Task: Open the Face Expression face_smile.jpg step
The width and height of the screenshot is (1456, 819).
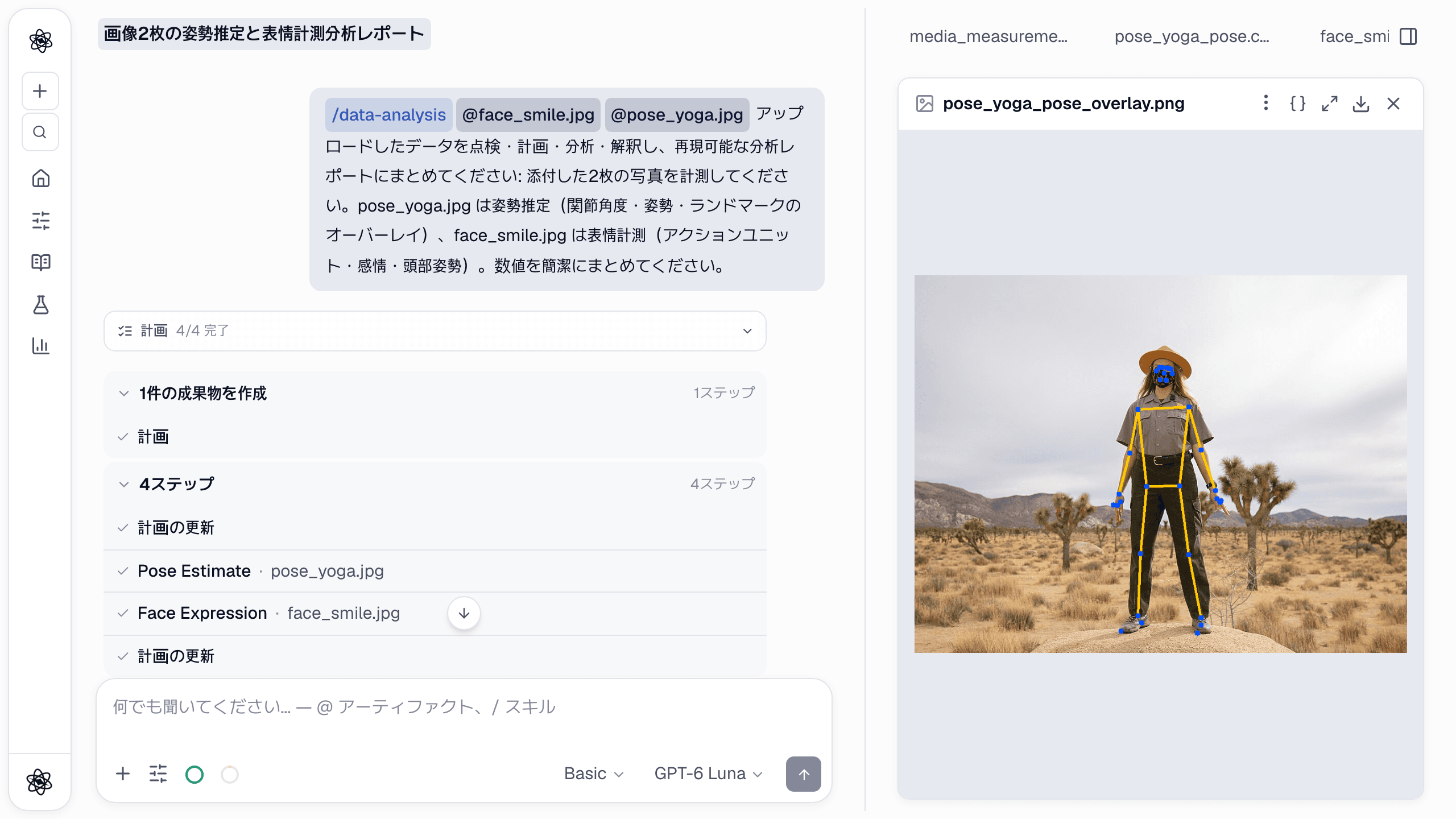Action: [x=435, y=613]
